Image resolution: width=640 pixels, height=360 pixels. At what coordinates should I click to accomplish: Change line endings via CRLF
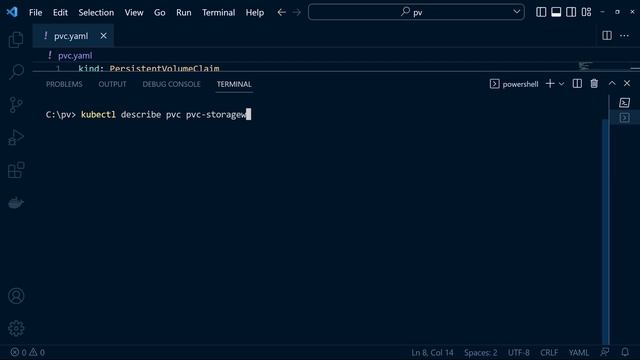pos(549,353)
